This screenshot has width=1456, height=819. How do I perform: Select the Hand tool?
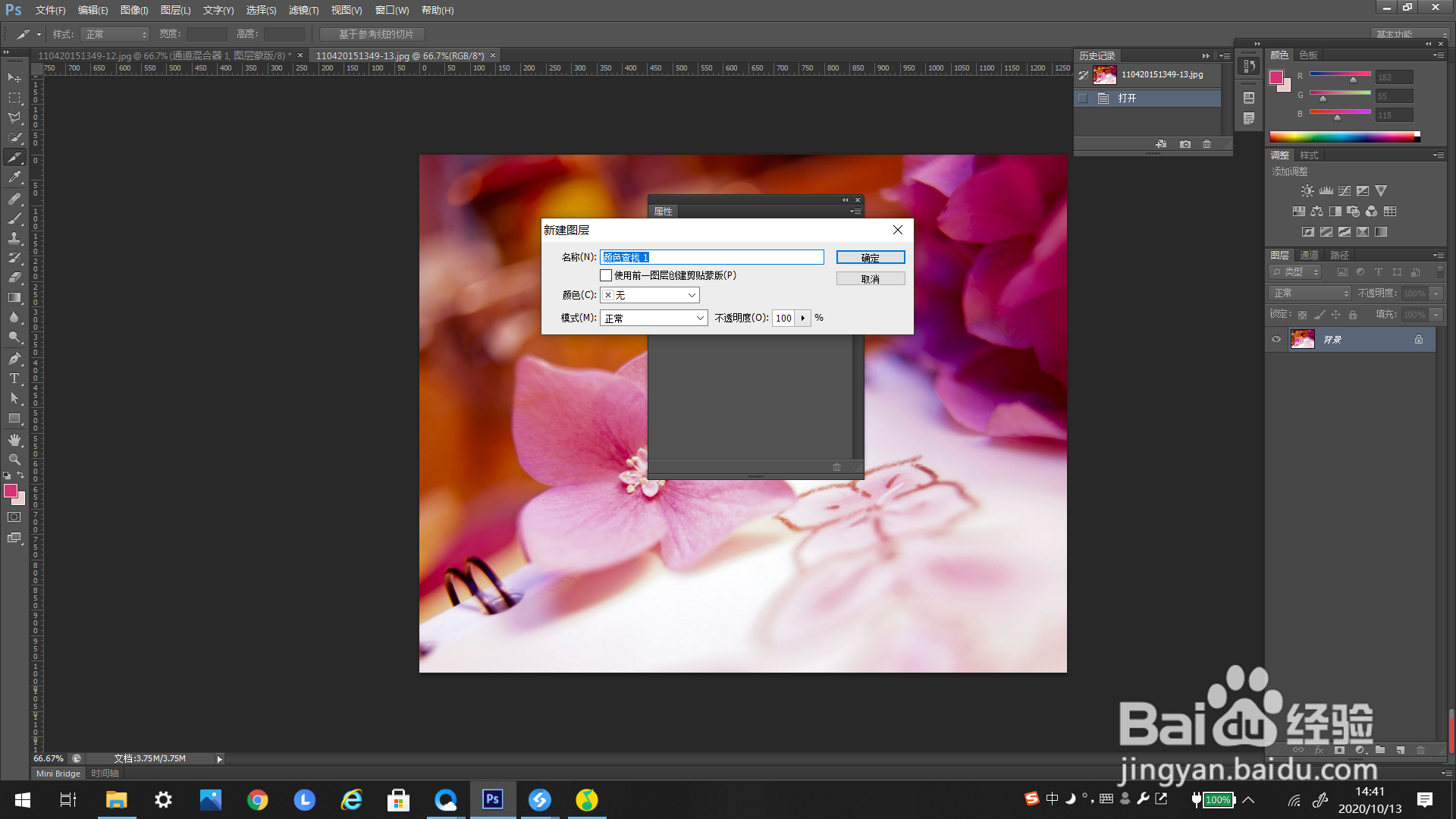tap(14, 440)
